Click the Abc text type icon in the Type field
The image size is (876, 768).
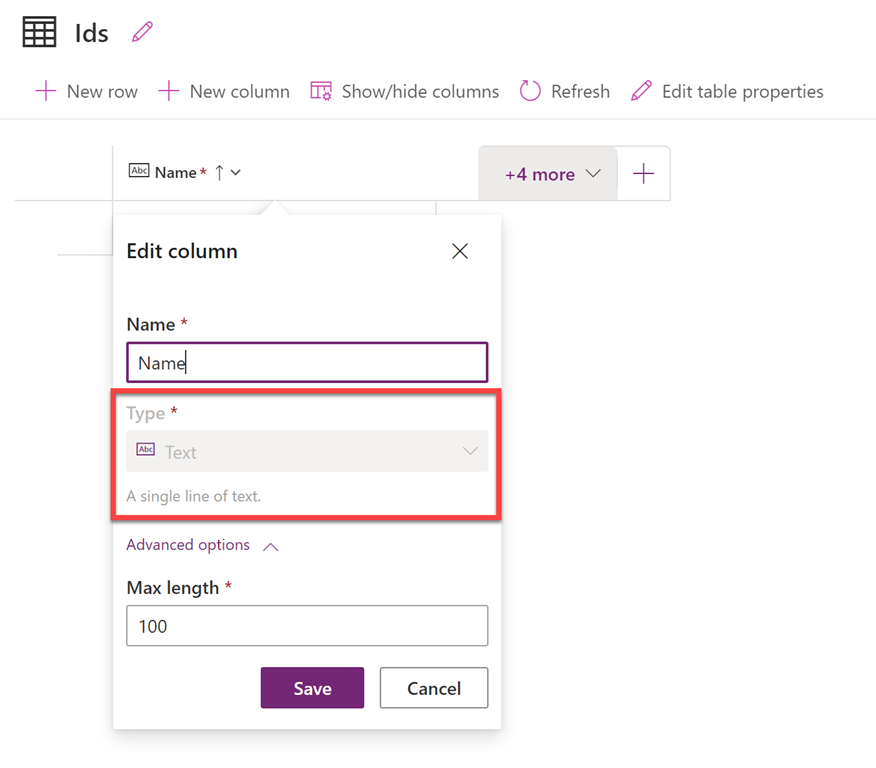click(146, 451)
